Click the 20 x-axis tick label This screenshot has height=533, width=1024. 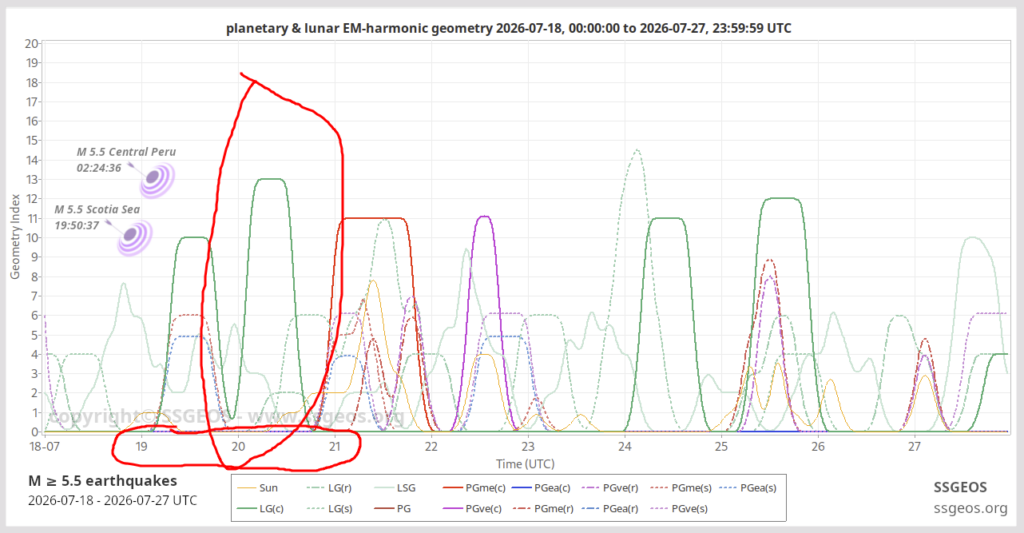[x=238, y=447]
